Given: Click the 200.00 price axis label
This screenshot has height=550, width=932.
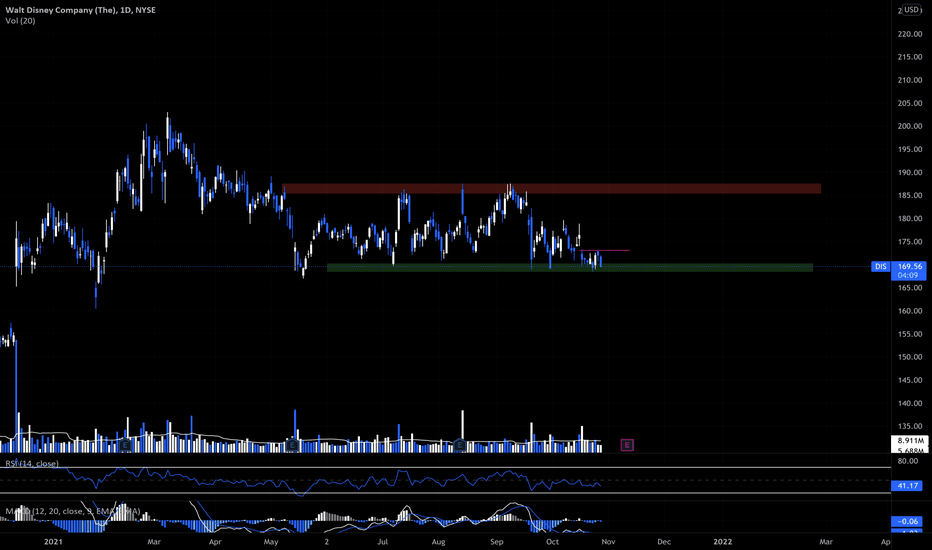Looking at the screenshot, I should tap(910, 126).
